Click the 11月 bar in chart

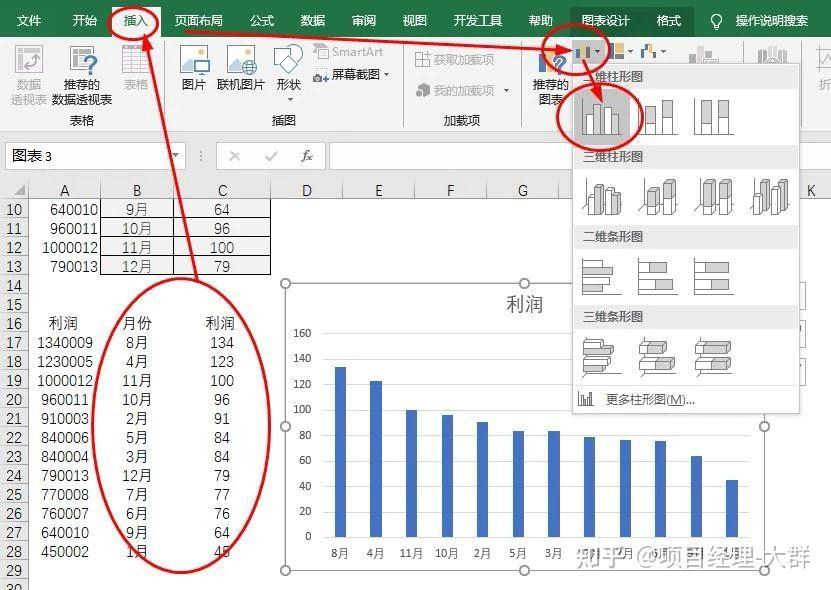[411, 473]
